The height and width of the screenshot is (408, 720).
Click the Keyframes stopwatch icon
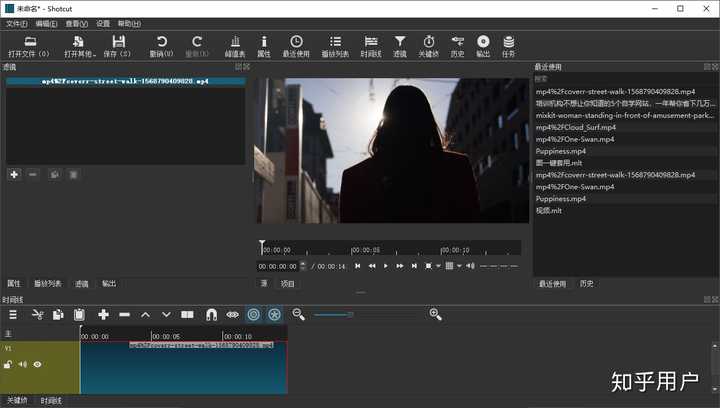pyautogui.click(x=428, y=41)
